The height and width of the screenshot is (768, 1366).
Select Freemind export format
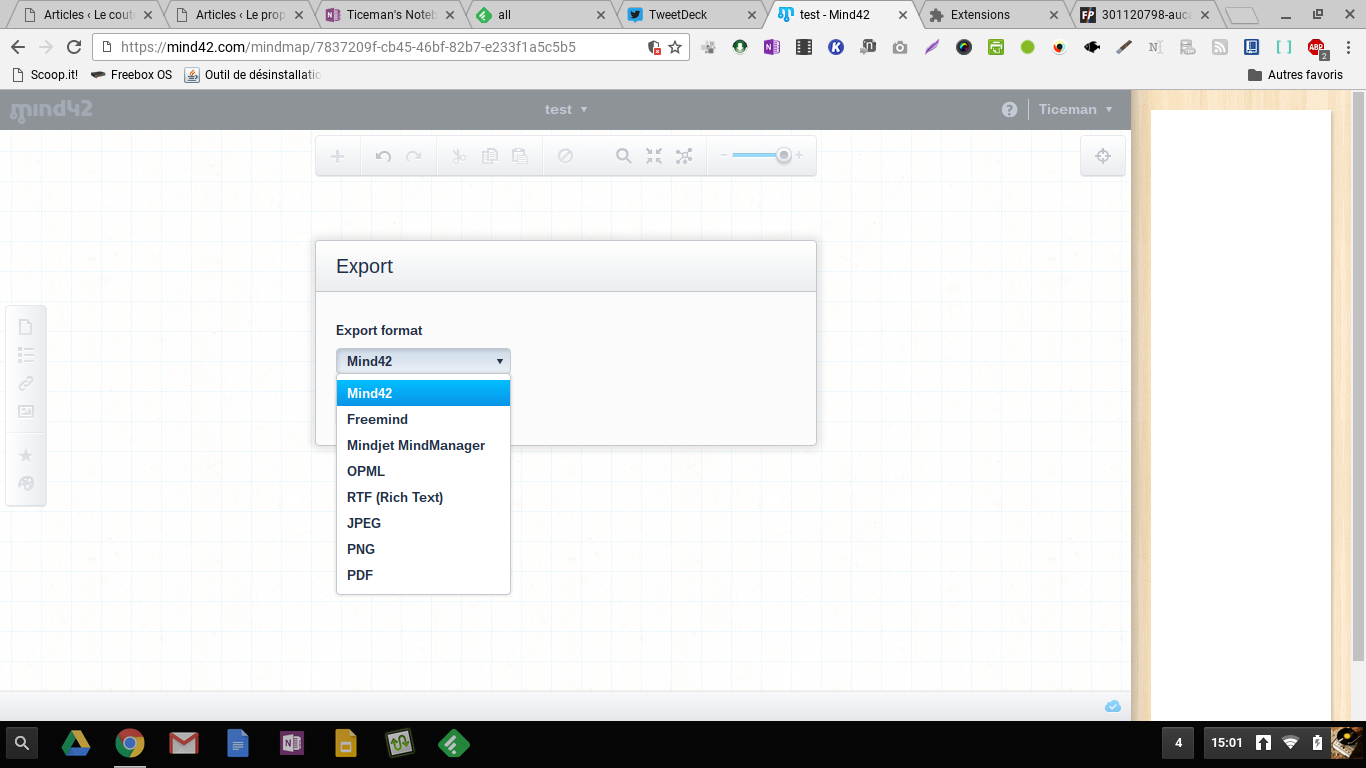(423, 419)
